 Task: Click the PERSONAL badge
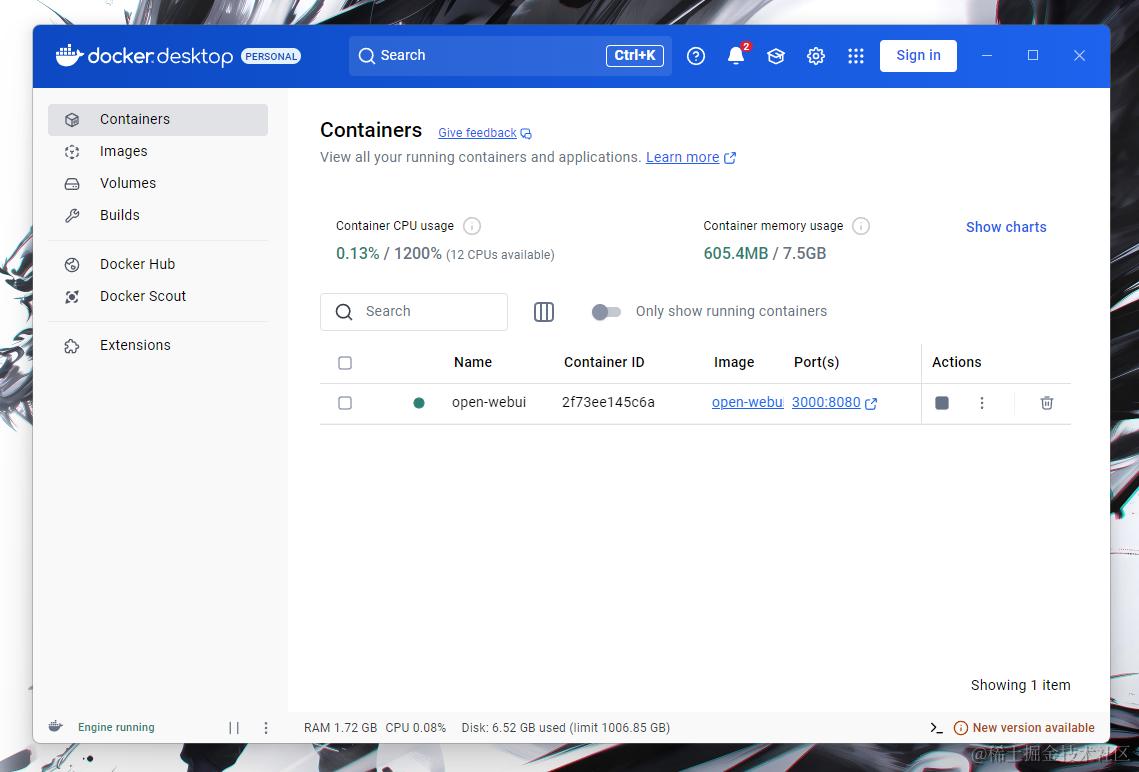(271, 56)
